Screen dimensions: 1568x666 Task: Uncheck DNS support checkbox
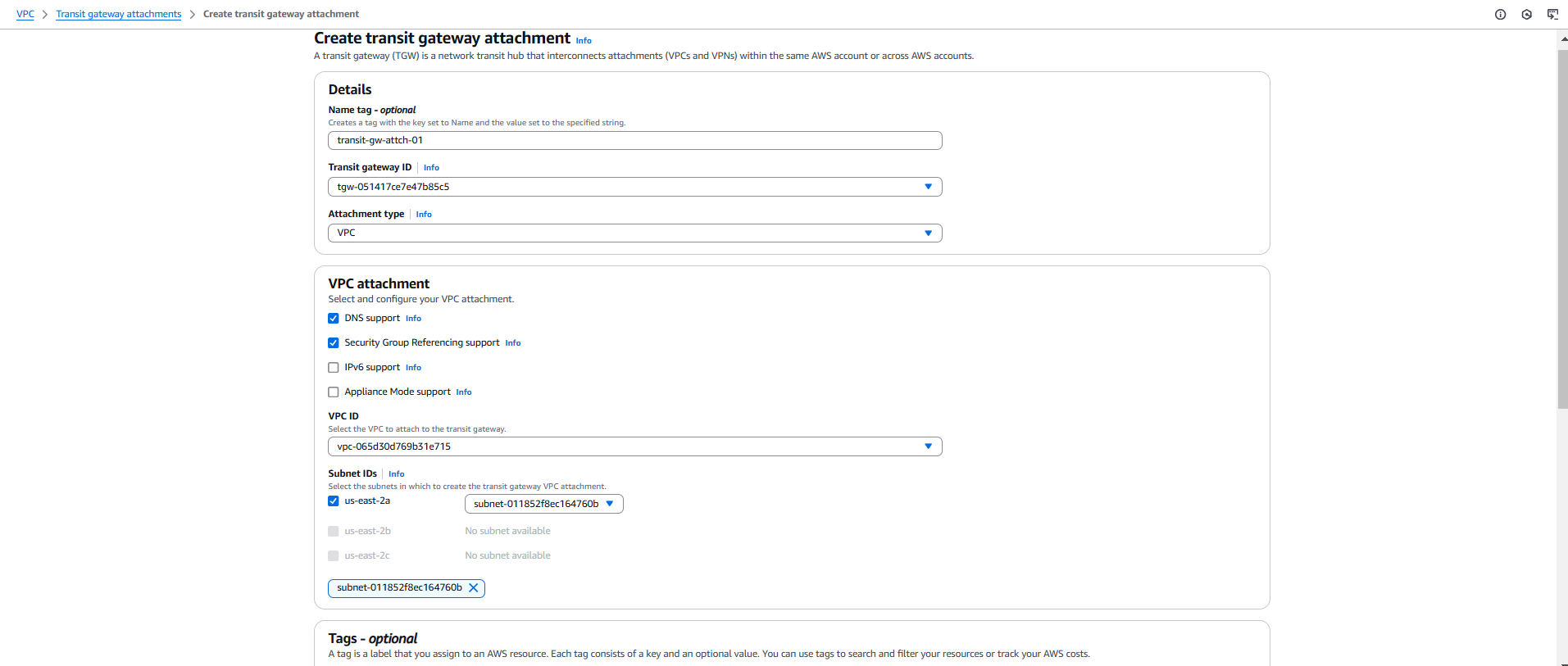[334, 319]
